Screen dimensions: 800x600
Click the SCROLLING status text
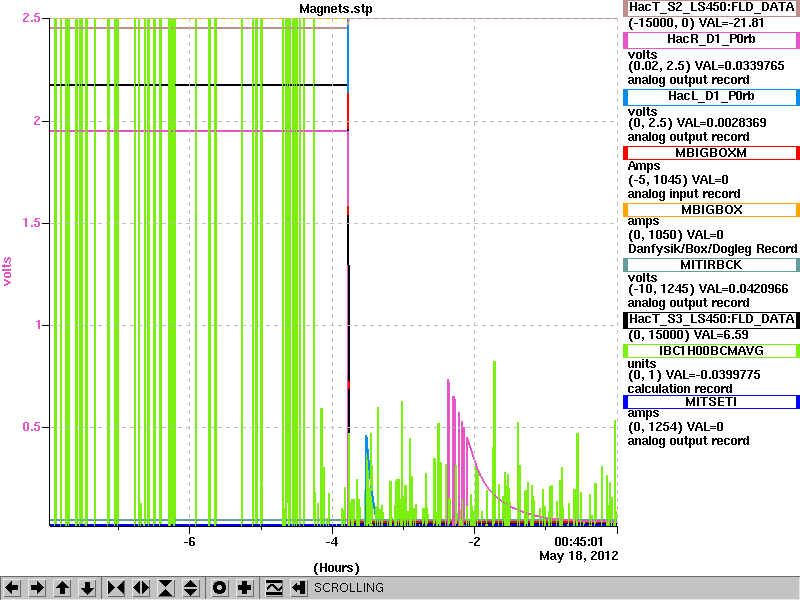tap(349, 588)
